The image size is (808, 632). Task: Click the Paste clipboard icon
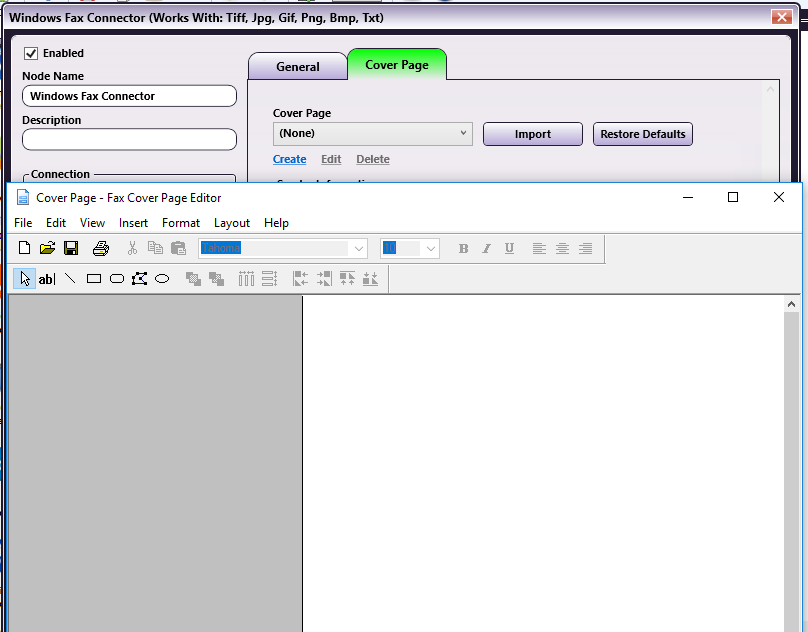coord(178,248)
